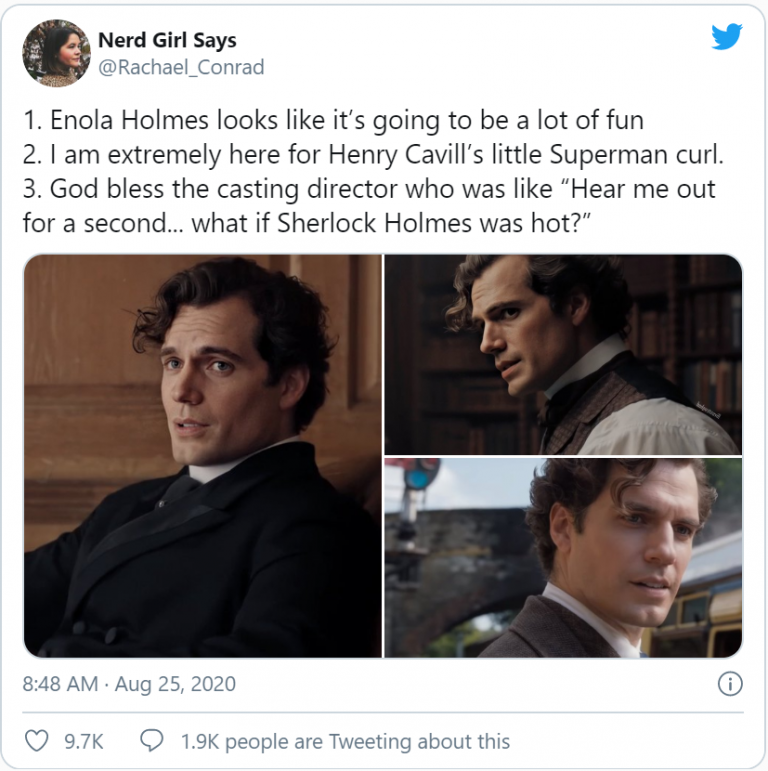Open the info circle icon
This screenshot has width=768, height=771.
[x=730, y=684]
